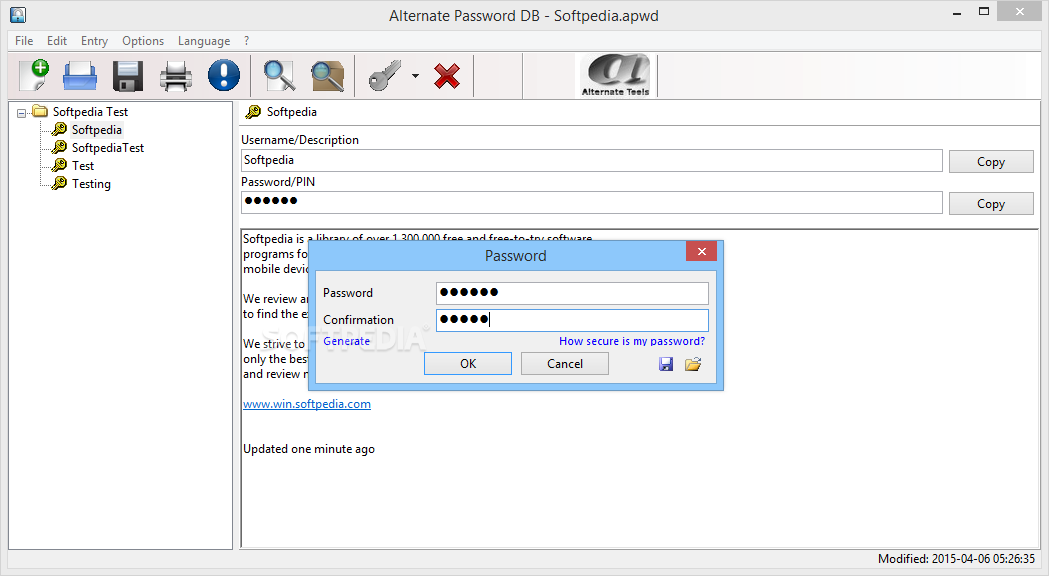Viewport: 1049px width, 576px height.
Task: Click the key icon beside the Softpedia header
Action: click(253, 112)
